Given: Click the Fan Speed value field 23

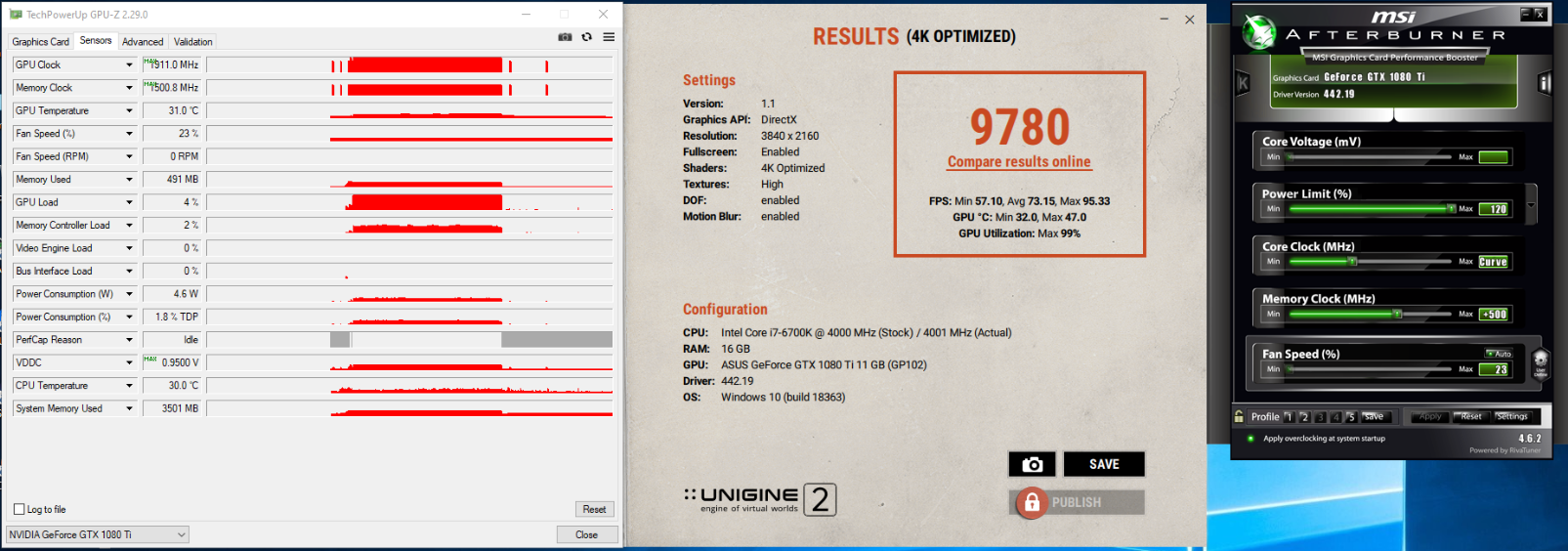Looking at the screenshot, I should coord(1494,369).
